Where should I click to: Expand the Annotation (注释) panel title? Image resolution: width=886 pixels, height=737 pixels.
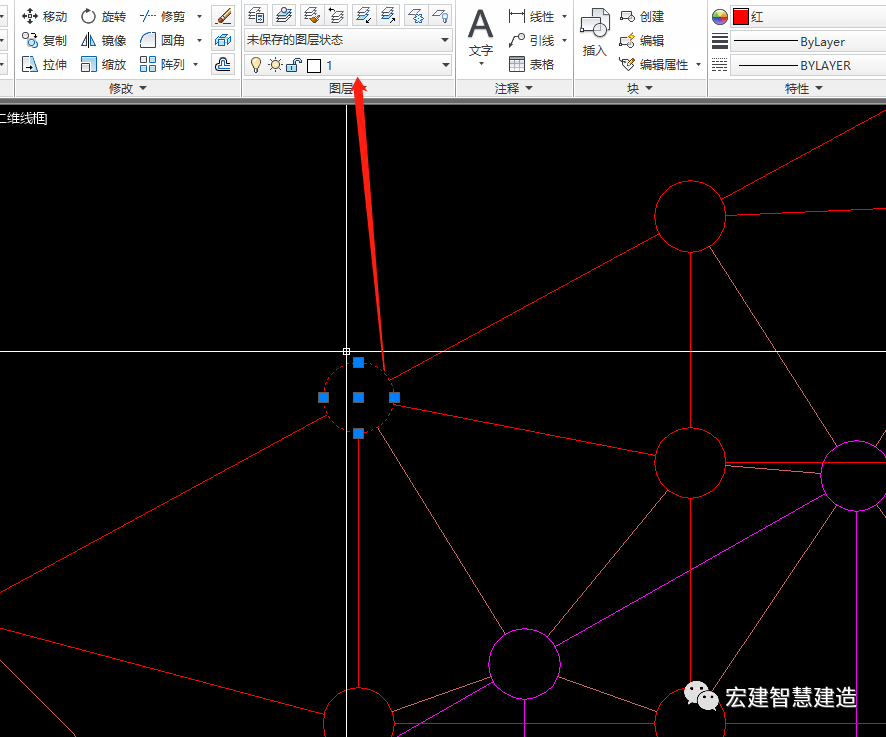[514, 88]
